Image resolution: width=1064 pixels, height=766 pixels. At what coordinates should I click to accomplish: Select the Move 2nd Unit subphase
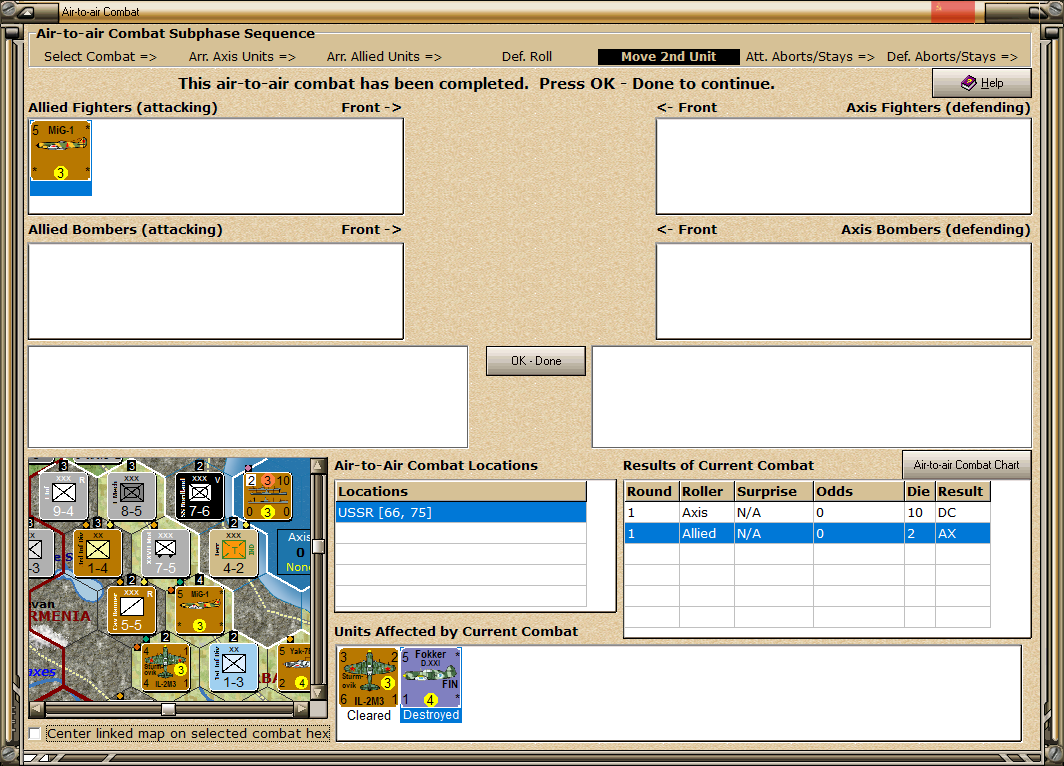668,57
